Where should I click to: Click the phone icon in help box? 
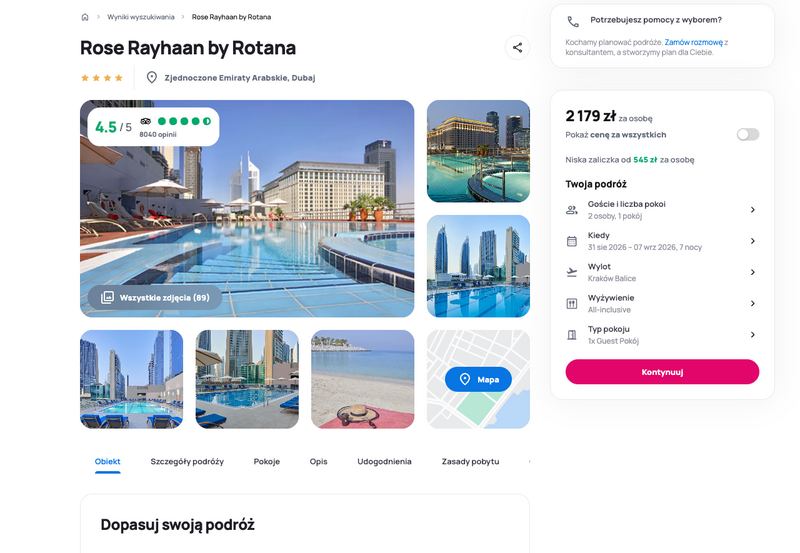[573, 21]
